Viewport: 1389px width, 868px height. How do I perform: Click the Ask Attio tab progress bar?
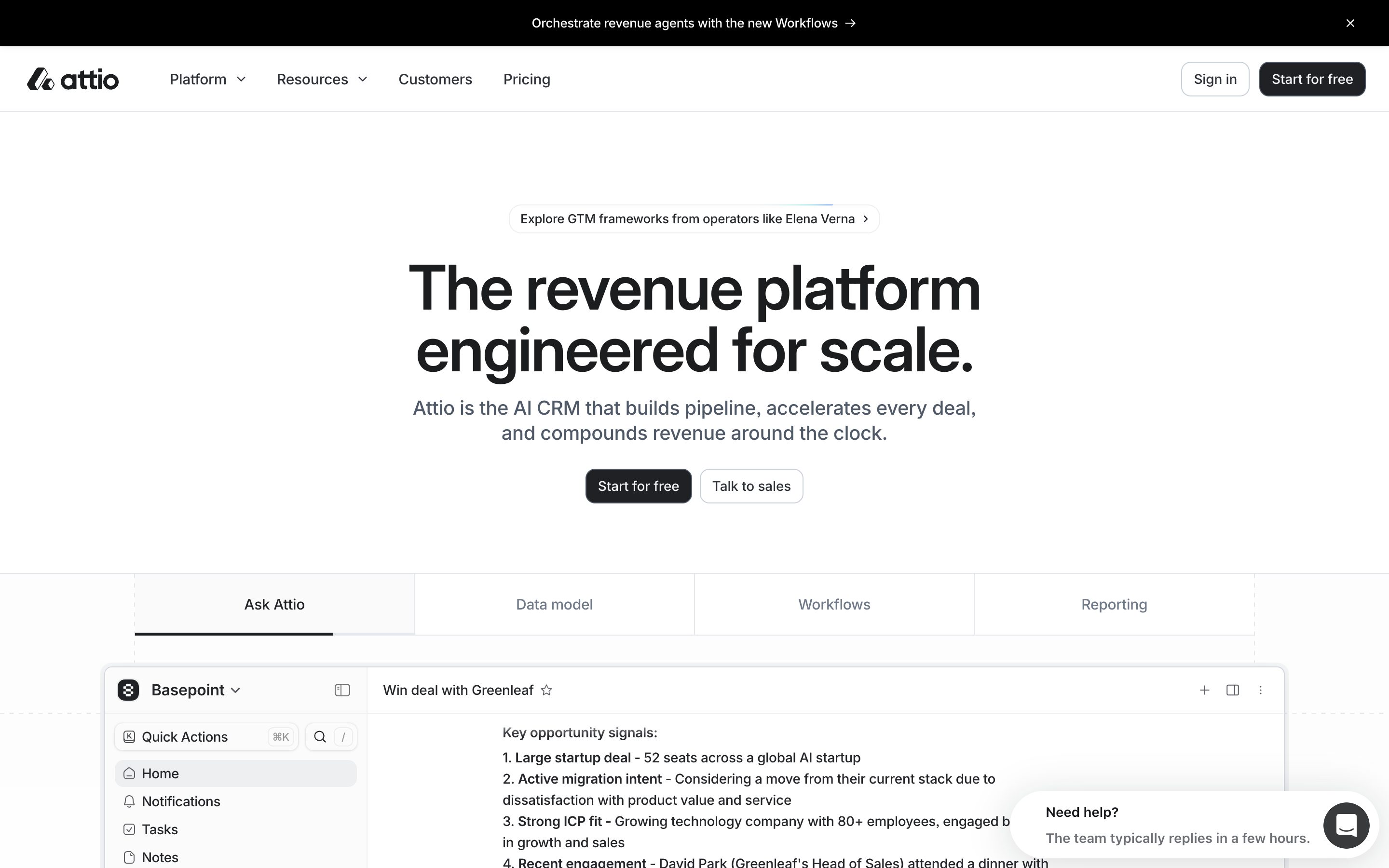pos(274,634)
